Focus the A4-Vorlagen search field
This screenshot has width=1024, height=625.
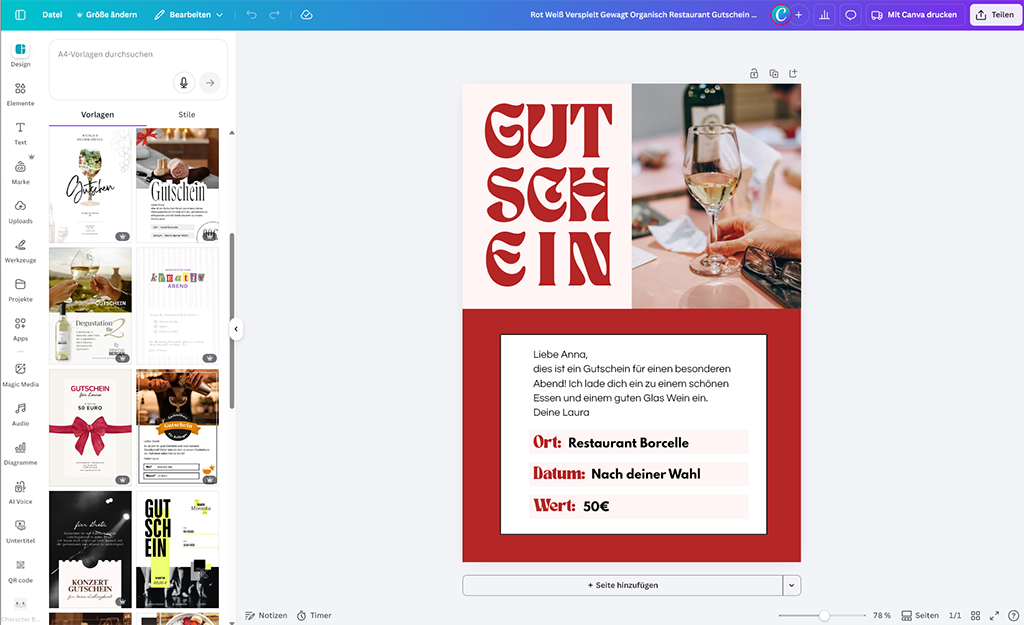(138, 69)
